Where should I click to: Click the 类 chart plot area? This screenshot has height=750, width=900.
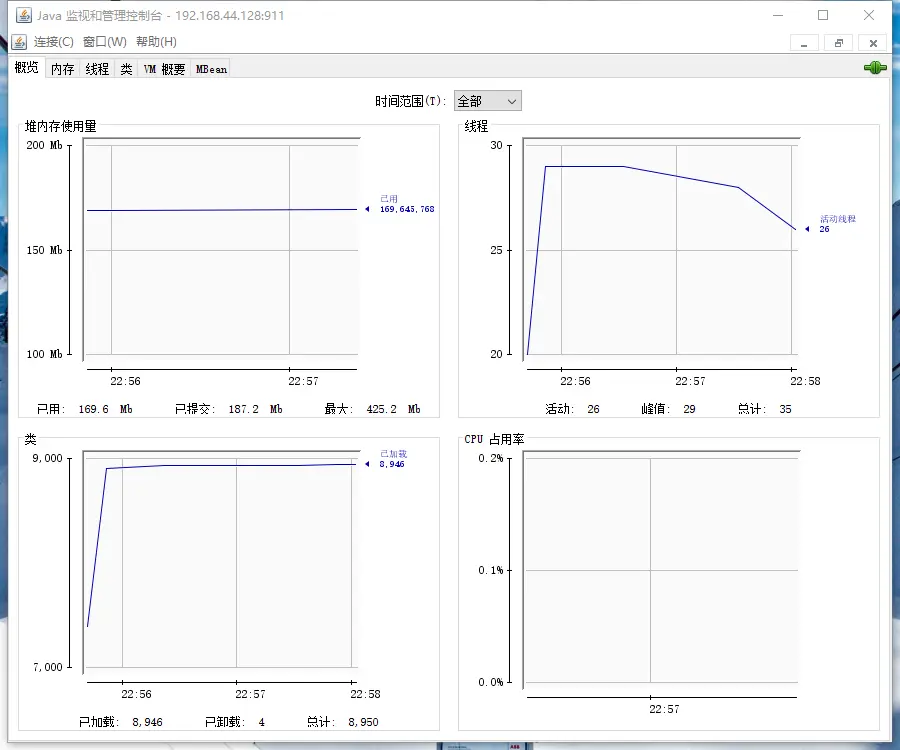coord(221,562)
